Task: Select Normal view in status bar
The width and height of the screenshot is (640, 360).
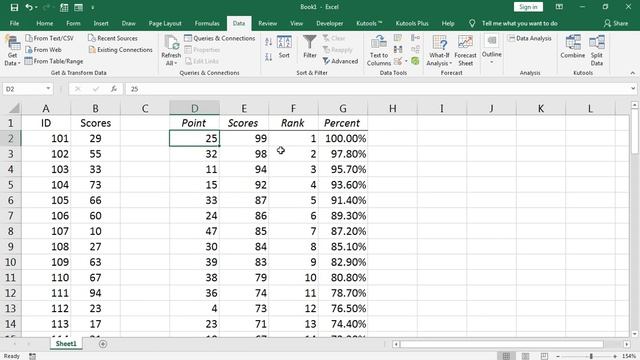Action: pos(506,356)
